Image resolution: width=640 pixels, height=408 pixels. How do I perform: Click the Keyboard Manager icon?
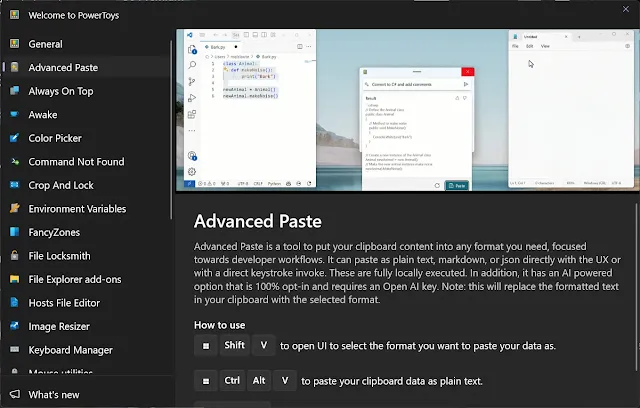click(x=15, y=349)
